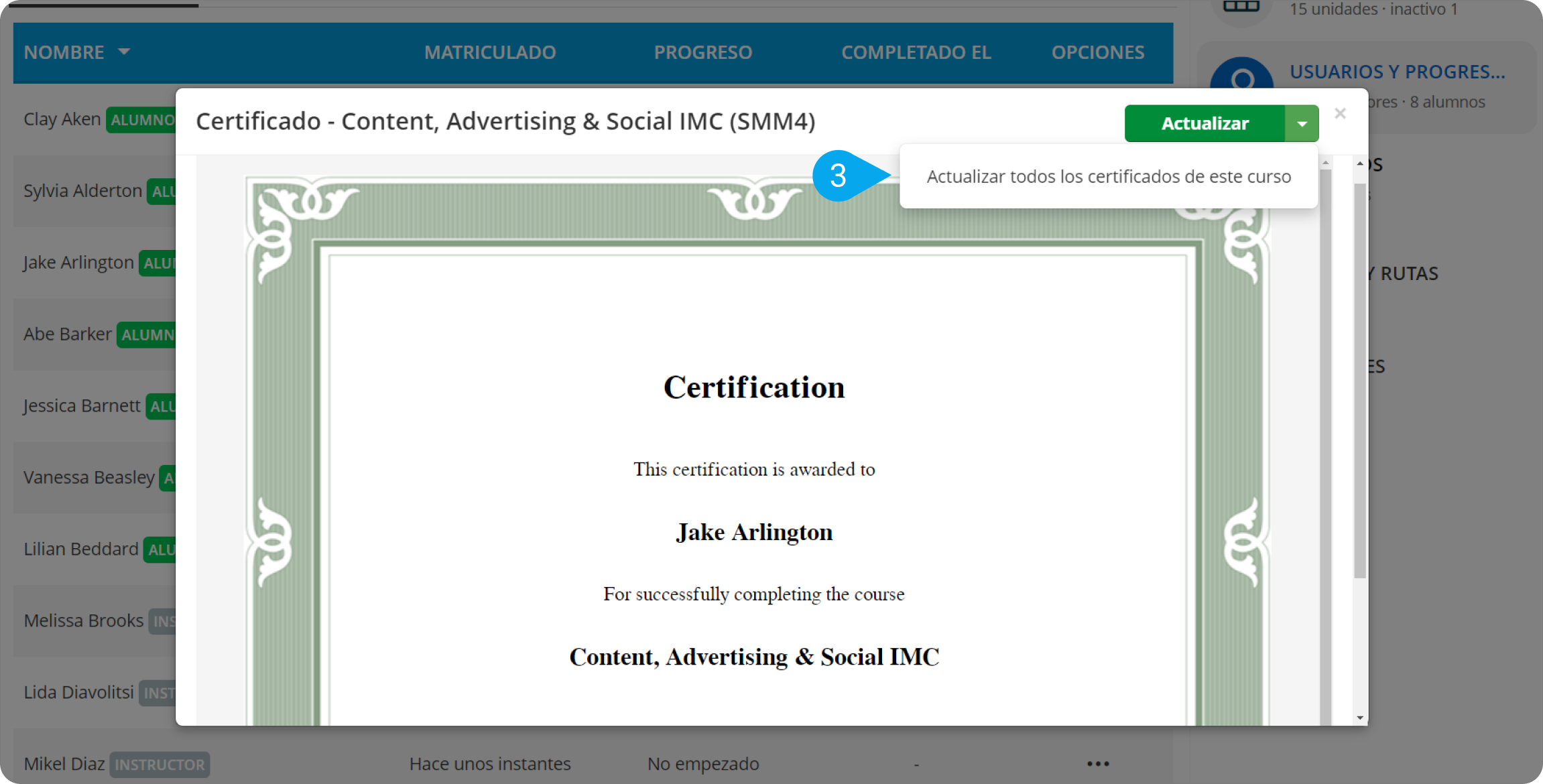Click 'For successfully completing the course' text
The image size is (1543, 784).
(x=754, y=594)
